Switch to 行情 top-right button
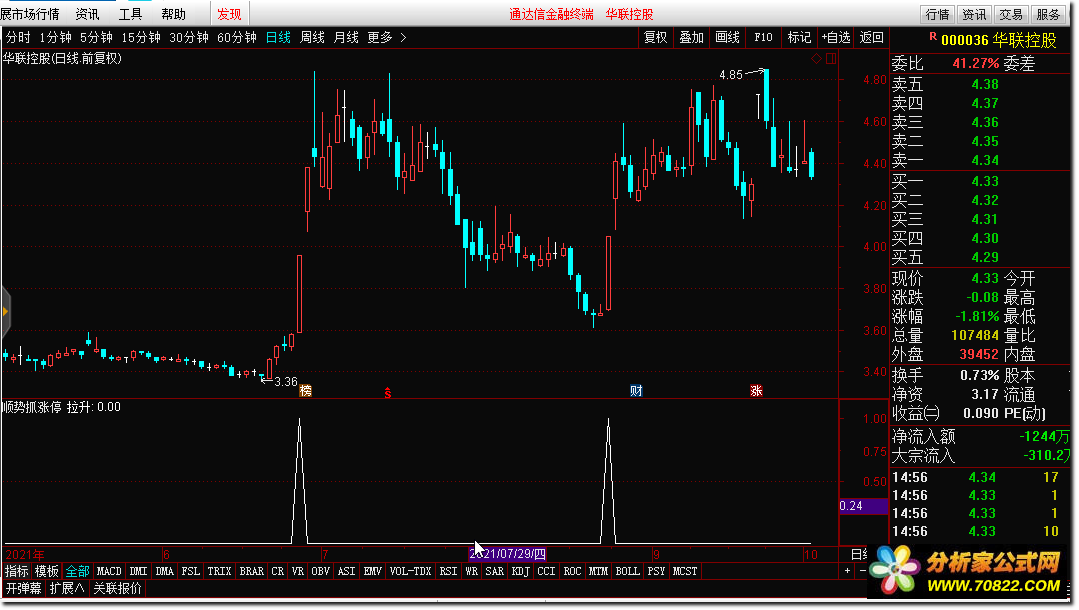Viewport: 1079px width, 610px height. [937, 14]
